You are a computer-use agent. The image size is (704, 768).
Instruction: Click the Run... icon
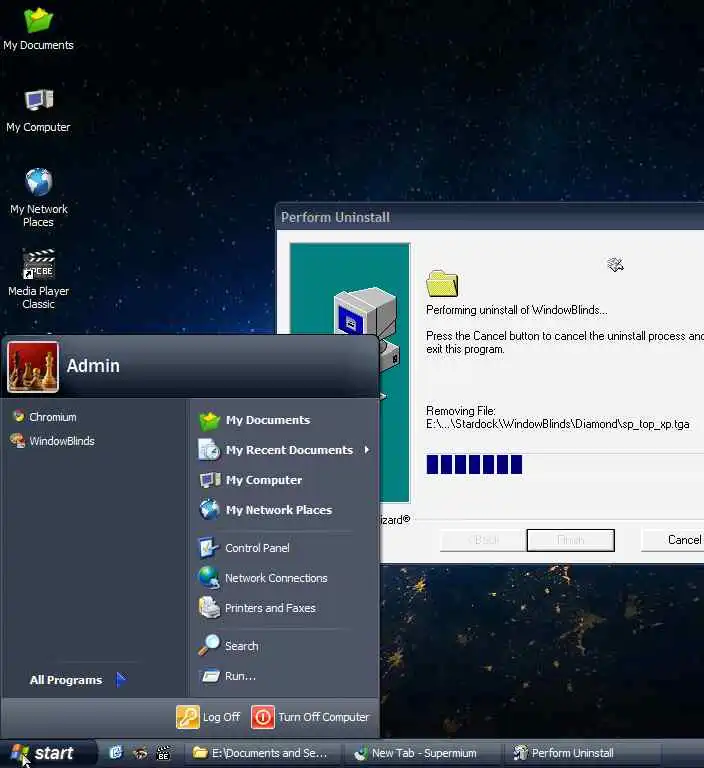click(x=211, y=676)
